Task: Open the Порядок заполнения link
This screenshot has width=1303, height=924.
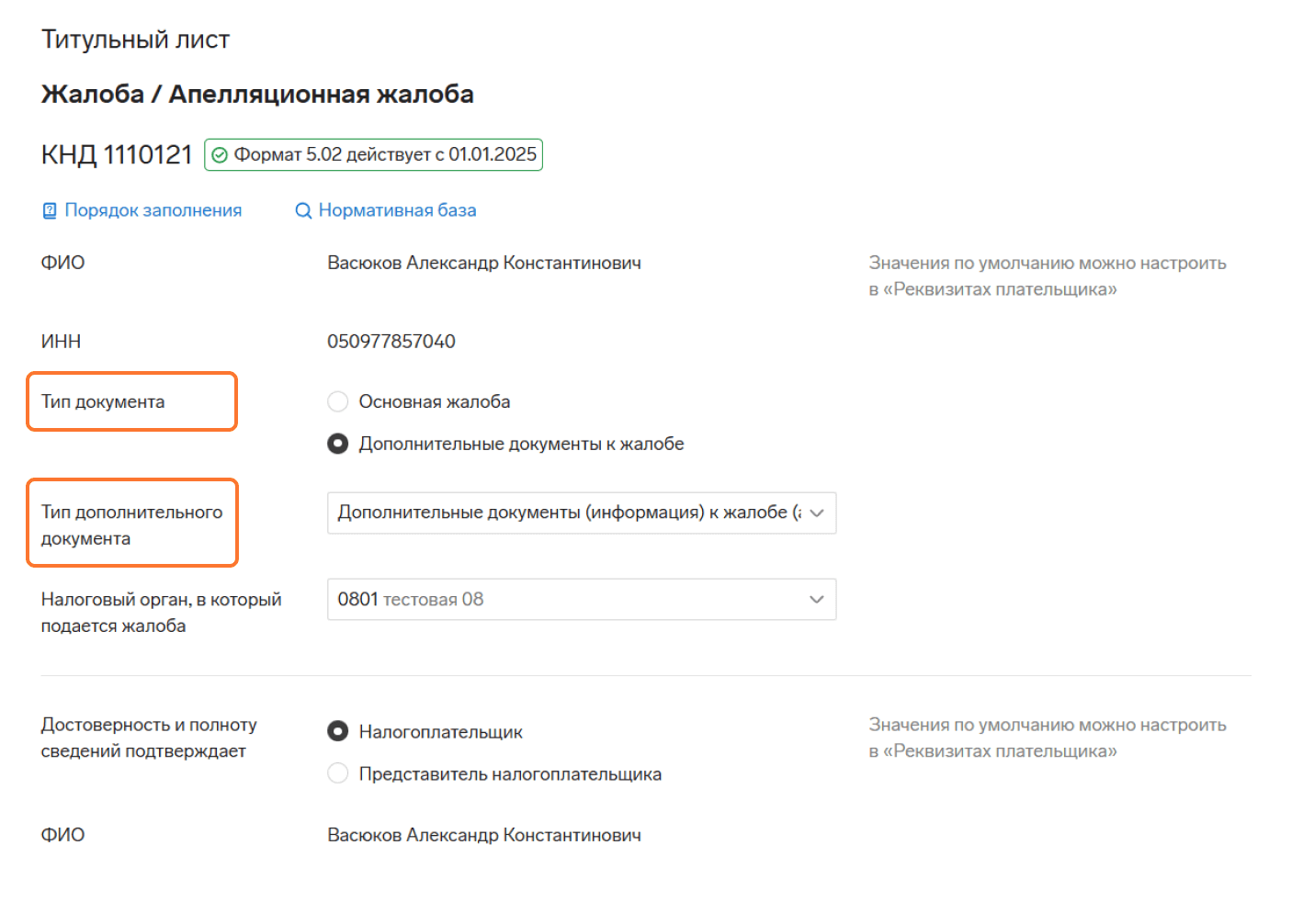Action: click(x=153, y=210)
